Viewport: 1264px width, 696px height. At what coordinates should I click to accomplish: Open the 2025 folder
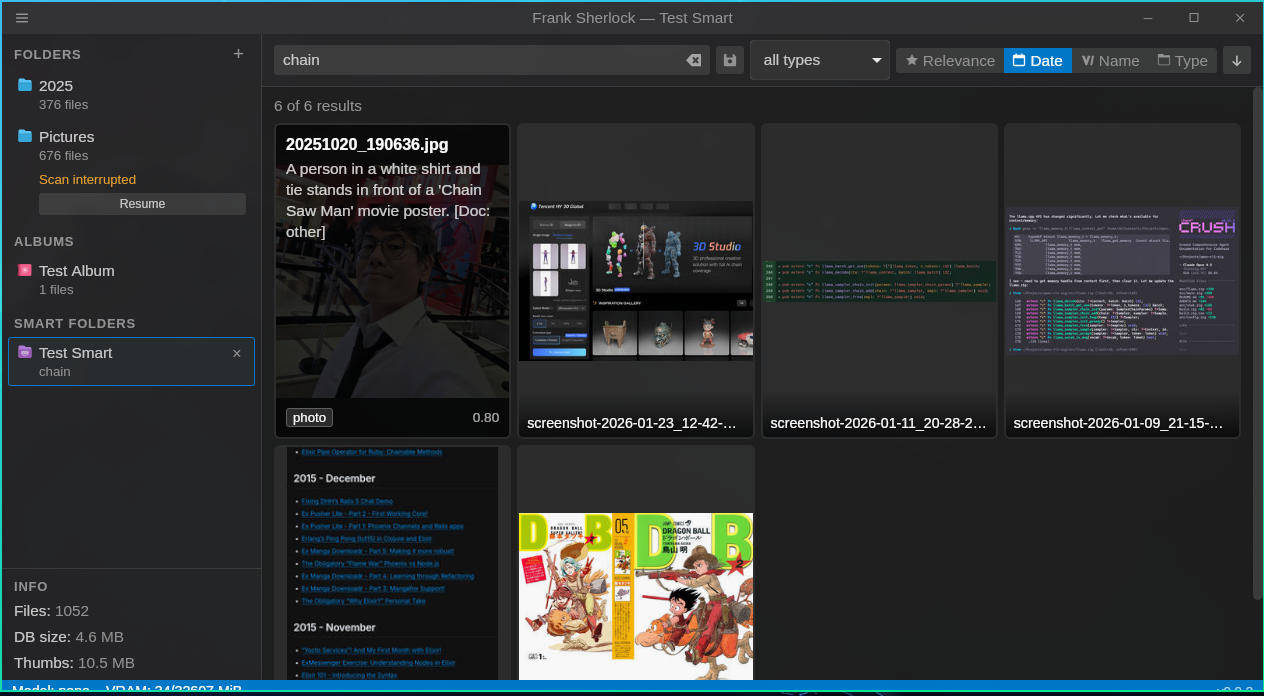[x=56, y=86]
